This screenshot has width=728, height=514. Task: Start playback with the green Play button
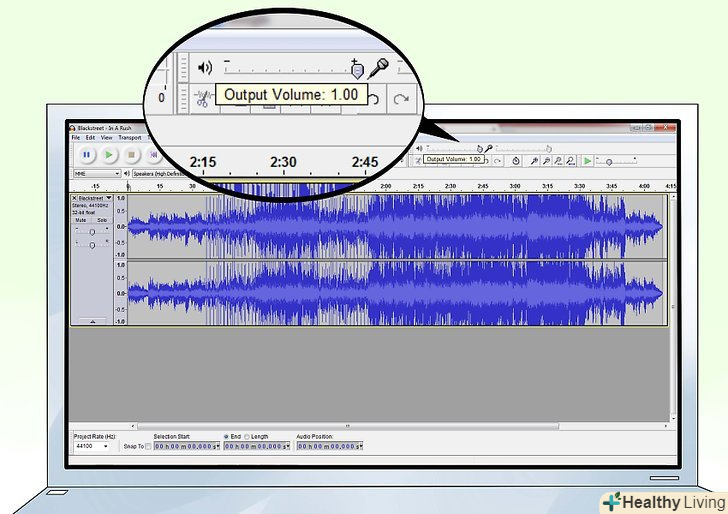tap(109, 155)
